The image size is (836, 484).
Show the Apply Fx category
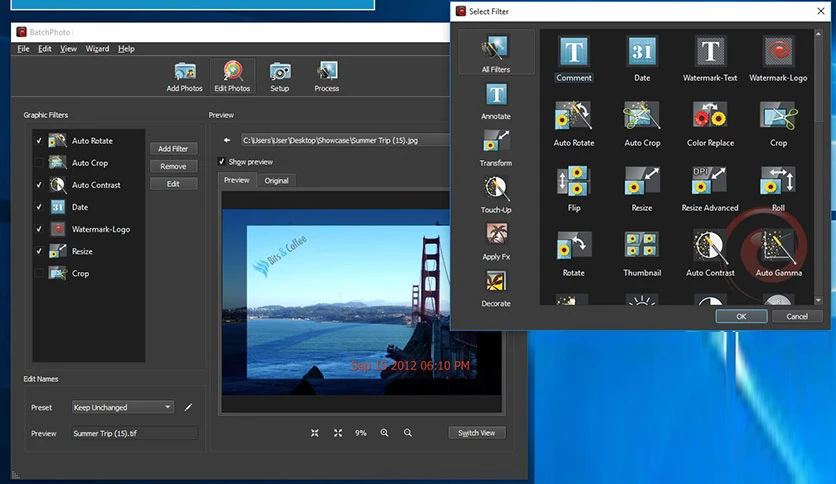[496, 242]
